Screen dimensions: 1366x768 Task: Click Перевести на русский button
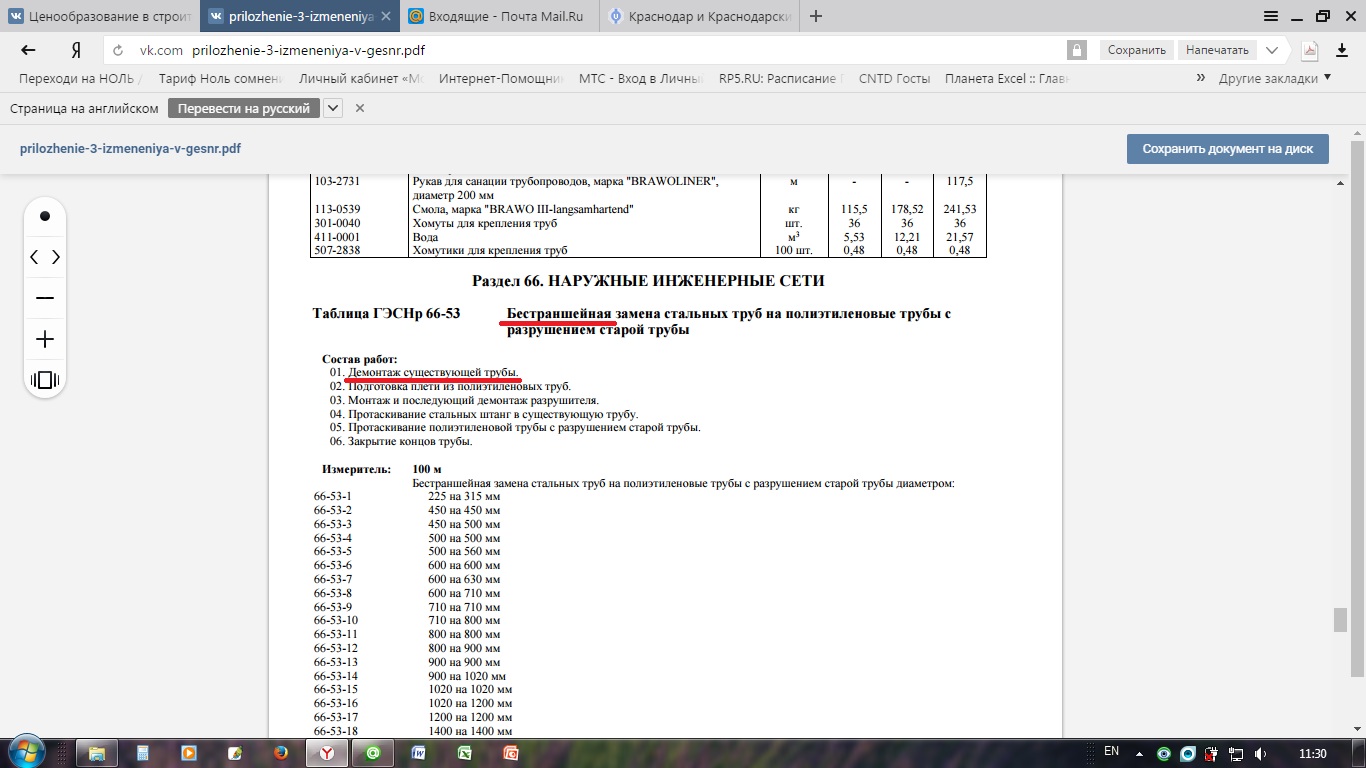244,108
